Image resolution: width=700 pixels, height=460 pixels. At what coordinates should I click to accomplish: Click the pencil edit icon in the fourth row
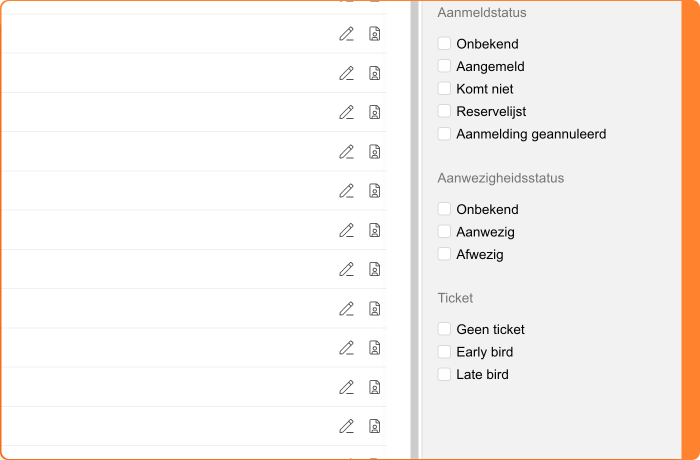click(x=346, y=152)
